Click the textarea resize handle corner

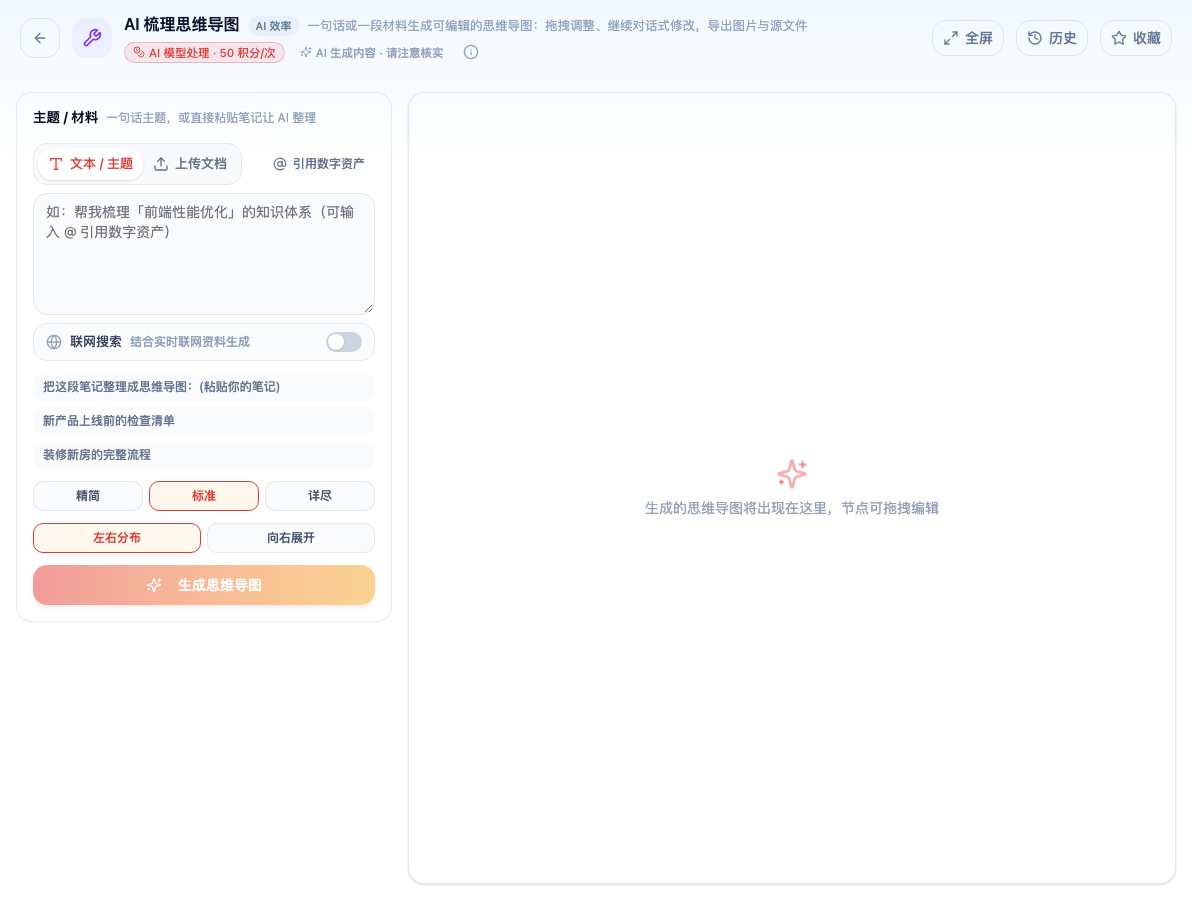coord(369,308)
